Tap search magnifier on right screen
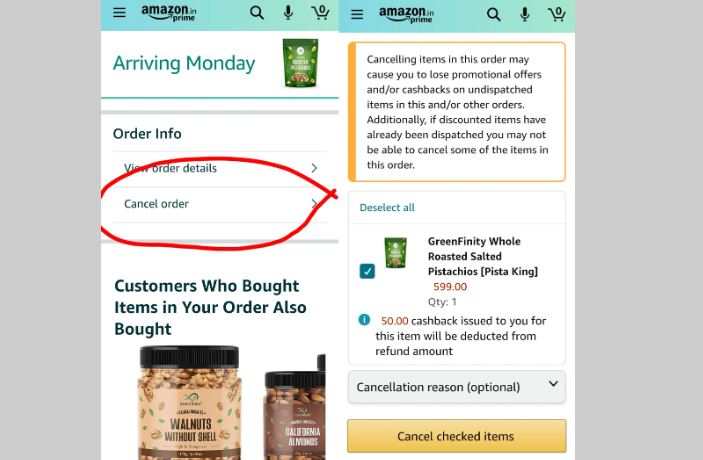 494,14
